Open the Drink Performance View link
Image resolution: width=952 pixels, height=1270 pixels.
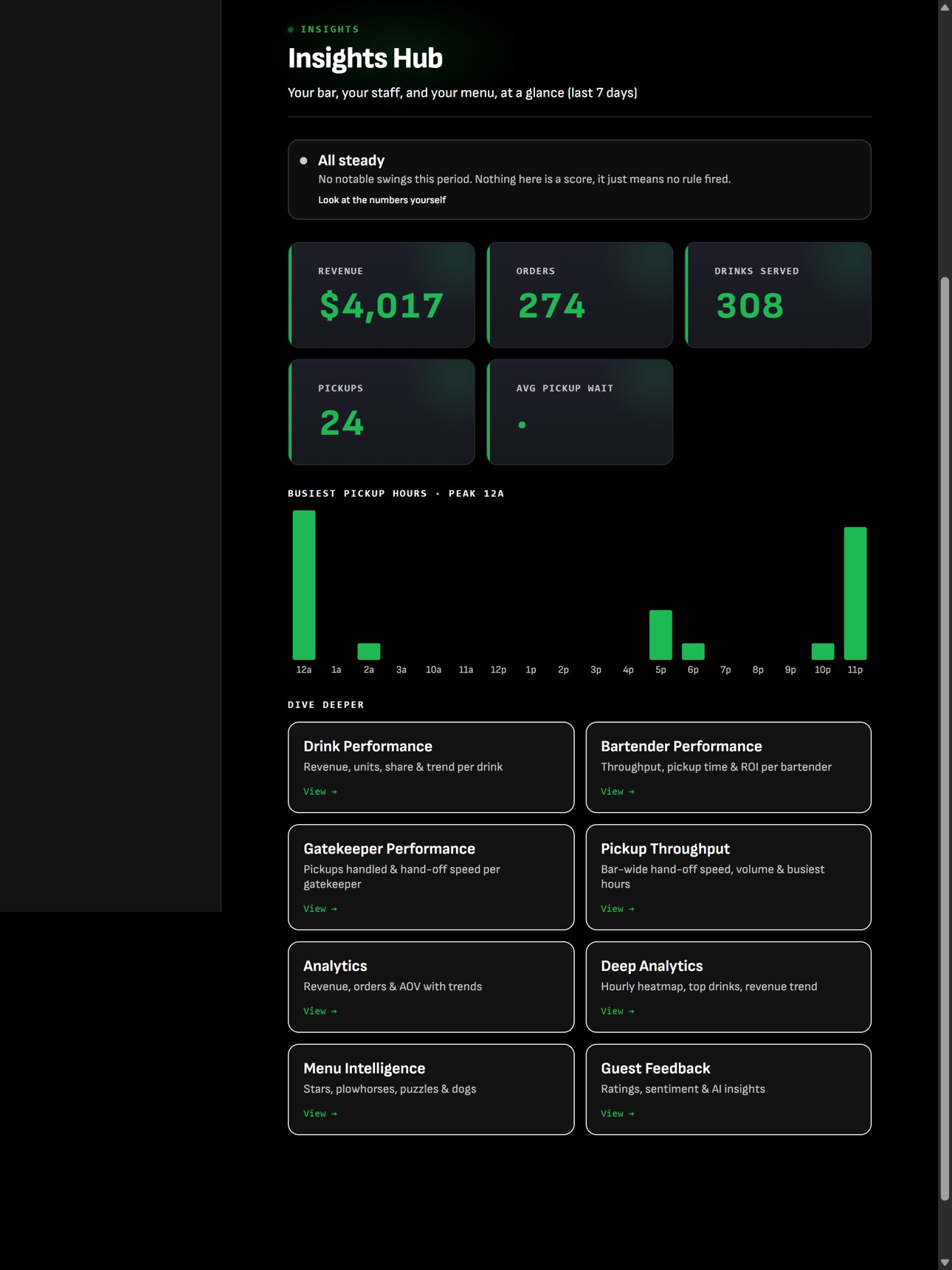[320, 792]
